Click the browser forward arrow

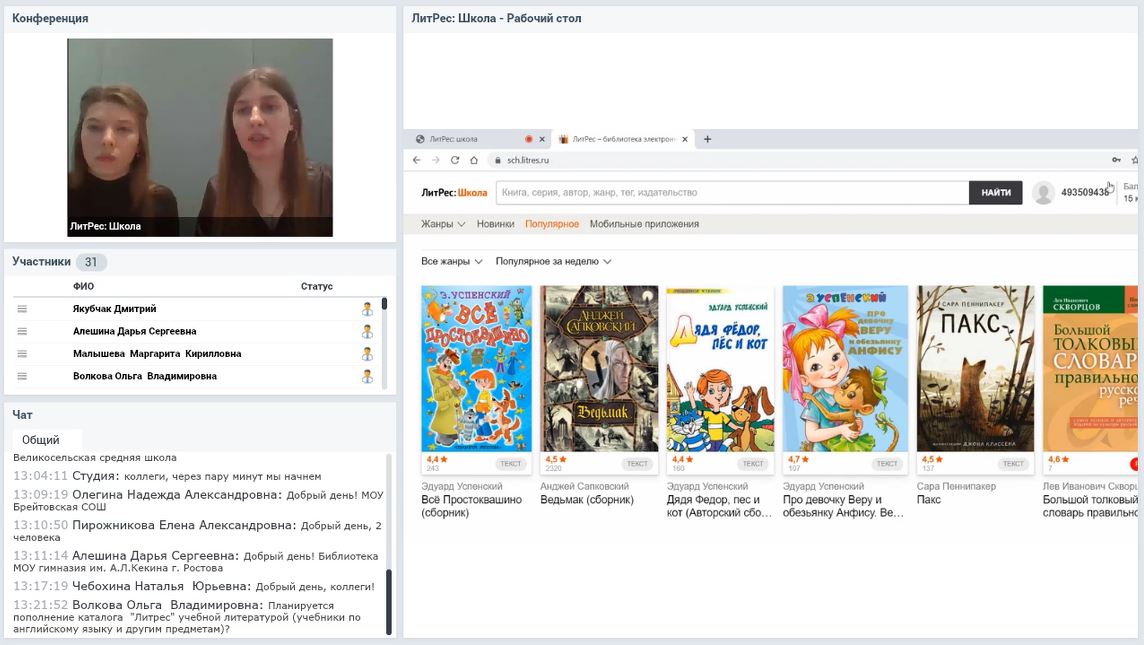coord(436,160)
